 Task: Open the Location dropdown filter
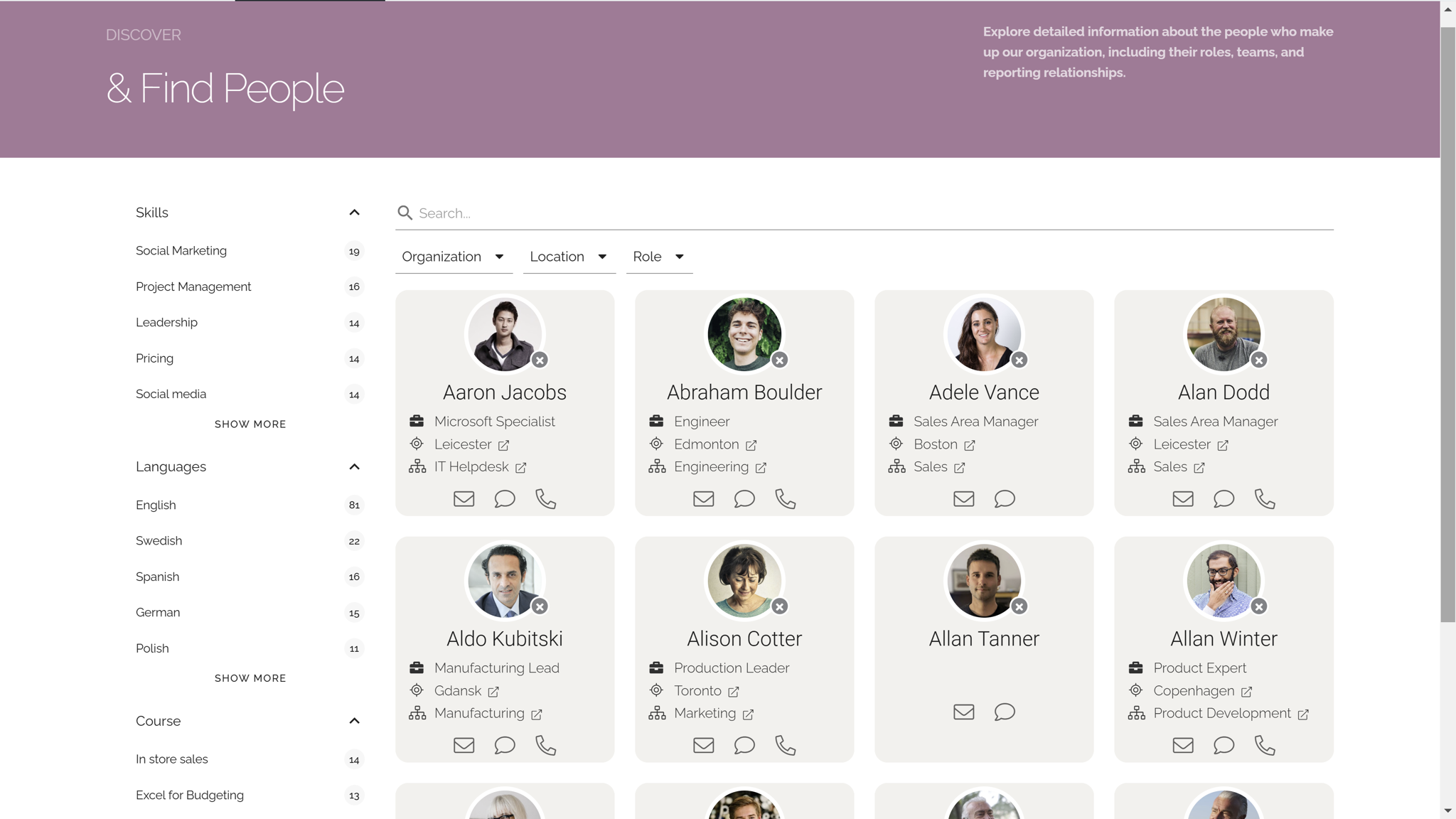(569, 257)
